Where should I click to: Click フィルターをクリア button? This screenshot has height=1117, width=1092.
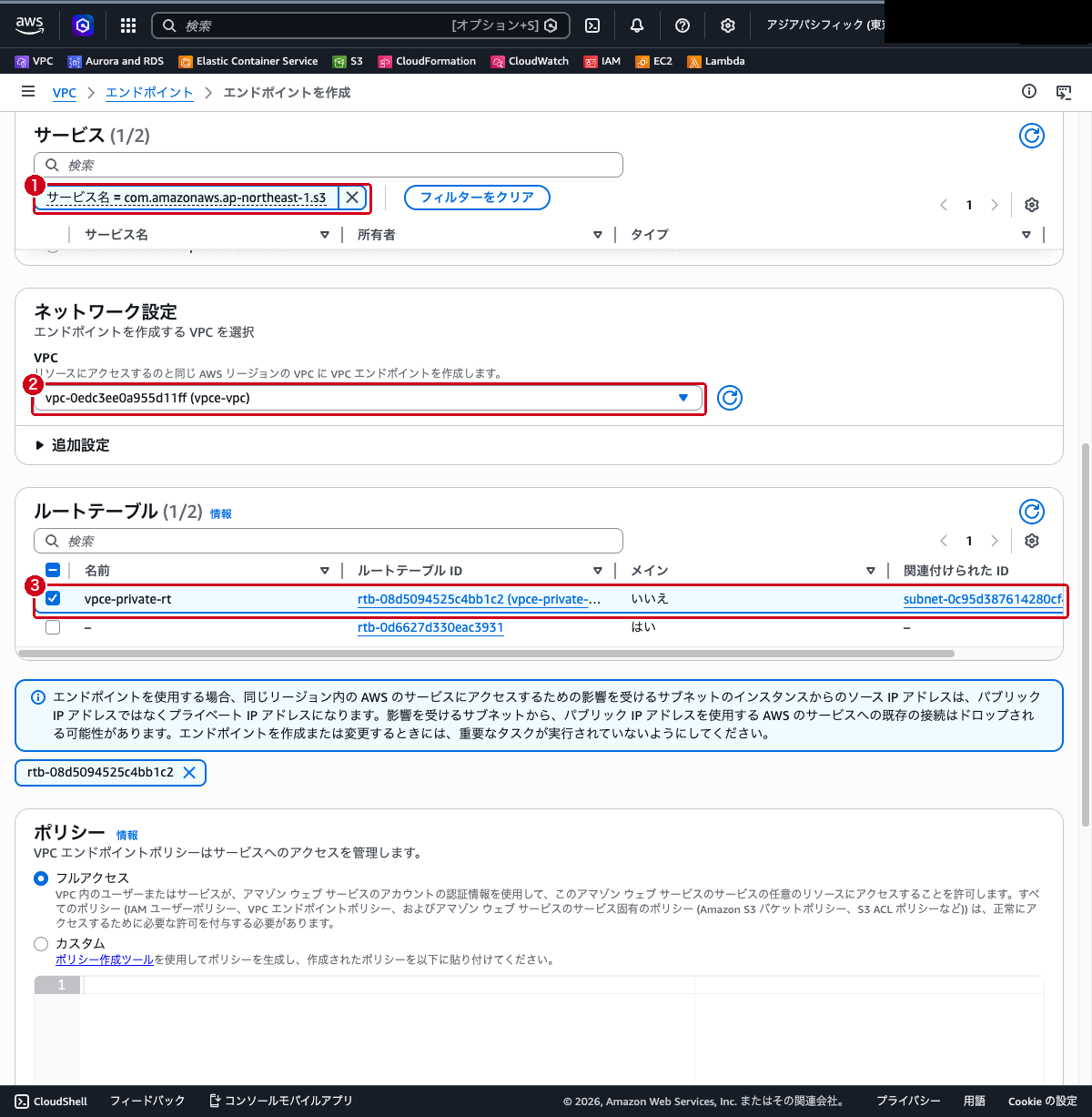click(477, 198)
